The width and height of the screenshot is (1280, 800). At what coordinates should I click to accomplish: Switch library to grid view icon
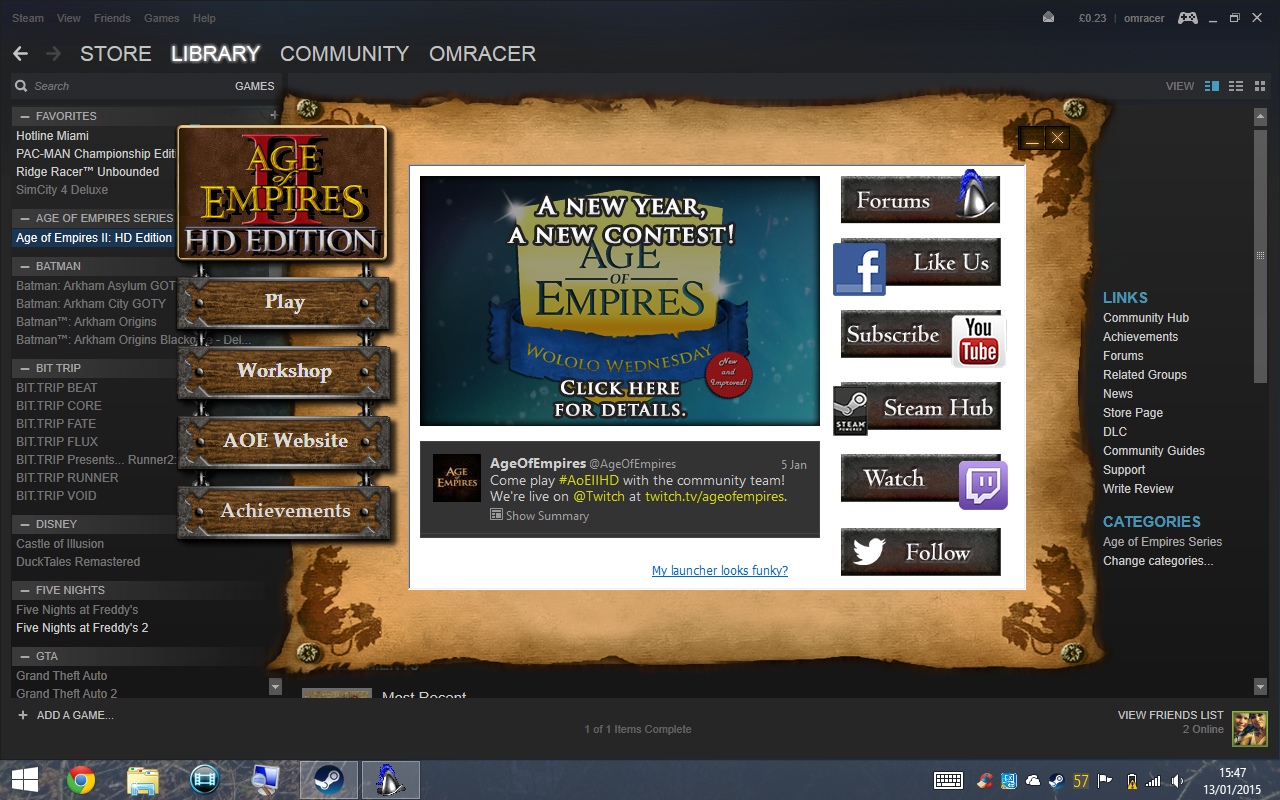(x=1259, y=86)
